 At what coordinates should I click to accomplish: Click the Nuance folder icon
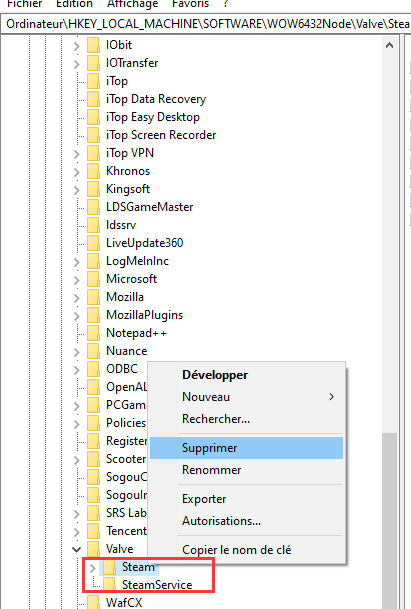pyautogui.click(x=93, y=351)
